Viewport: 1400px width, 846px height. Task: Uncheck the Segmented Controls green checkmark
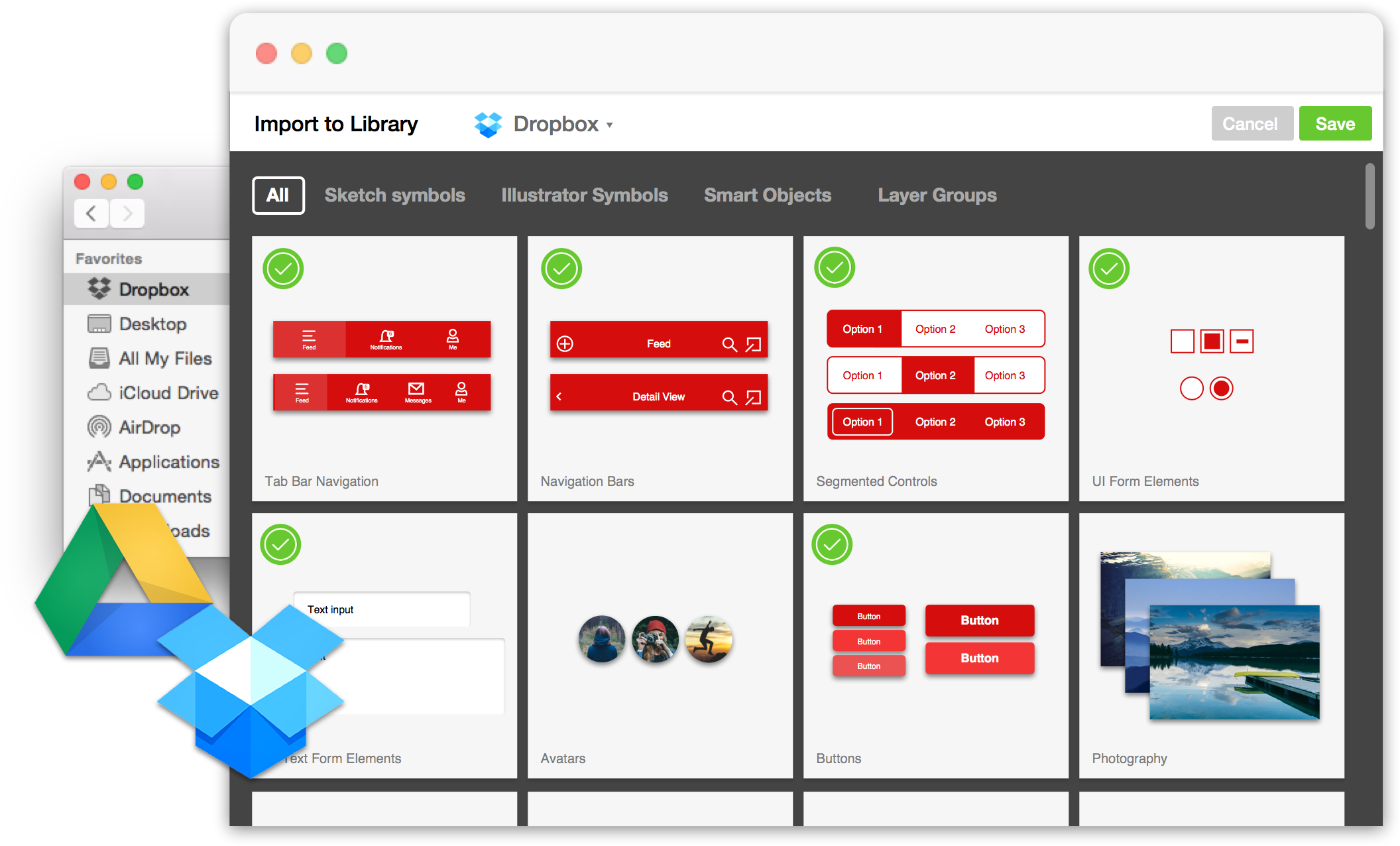[x=834, y=267]
